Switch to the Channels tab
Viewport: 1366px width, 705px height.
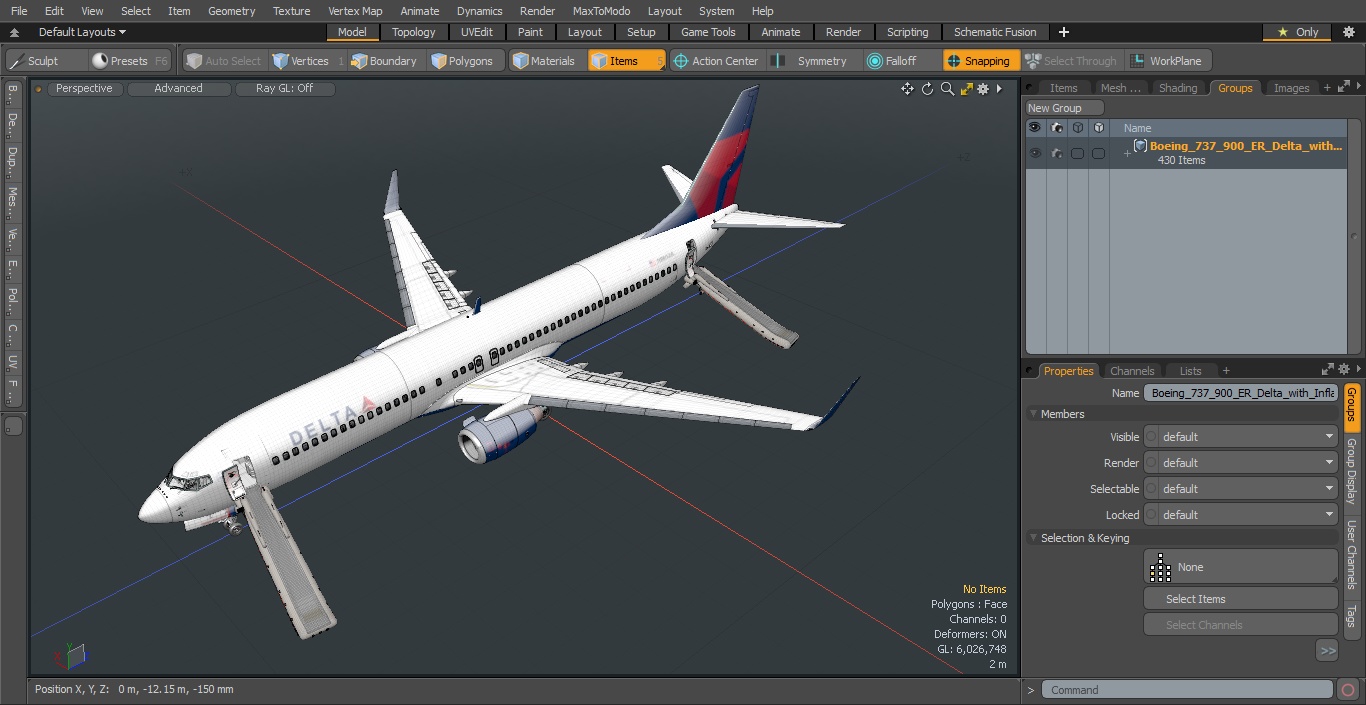(x=1132, y=371)
